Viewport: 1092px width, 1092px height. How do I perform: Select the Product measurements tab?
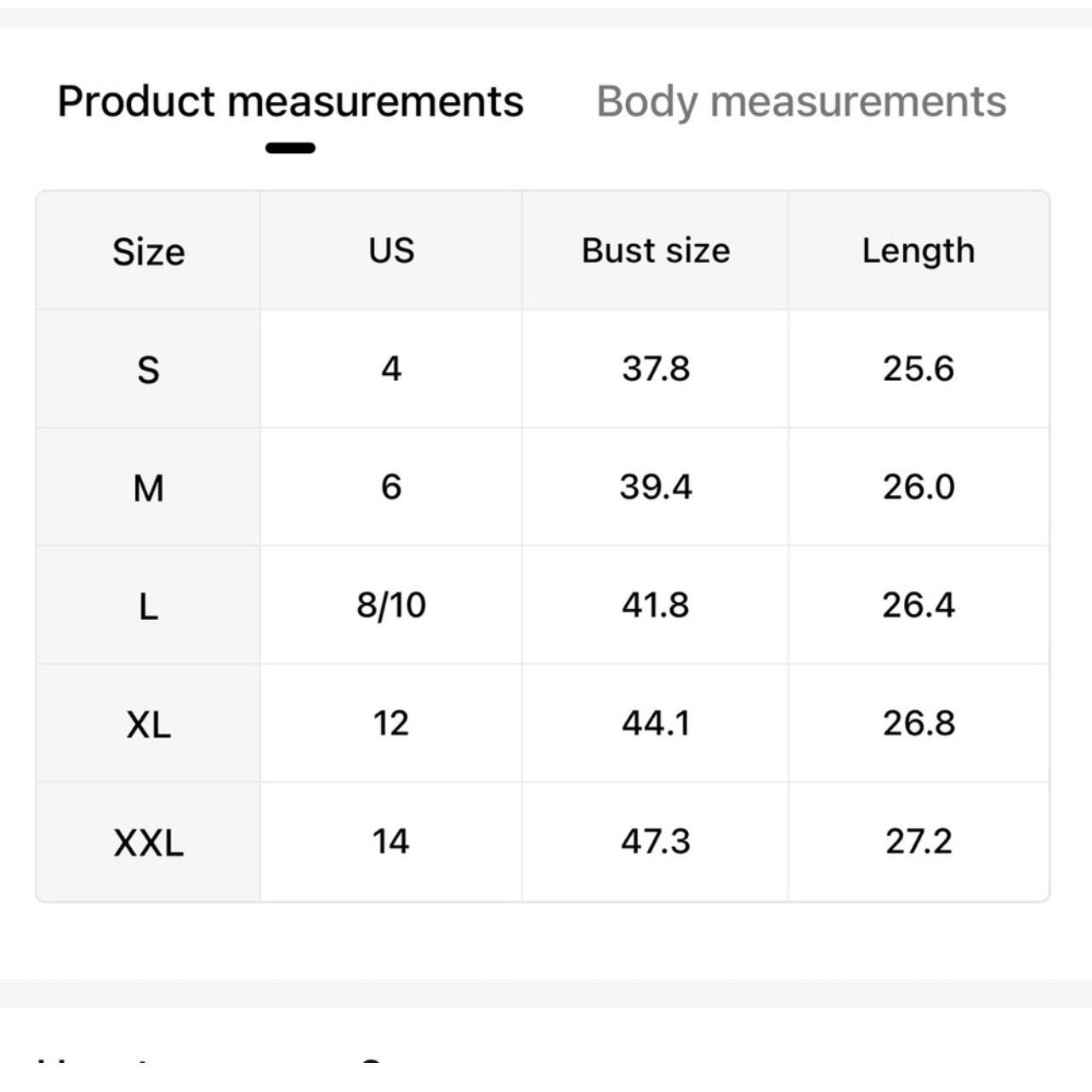(x=290, y=102)
